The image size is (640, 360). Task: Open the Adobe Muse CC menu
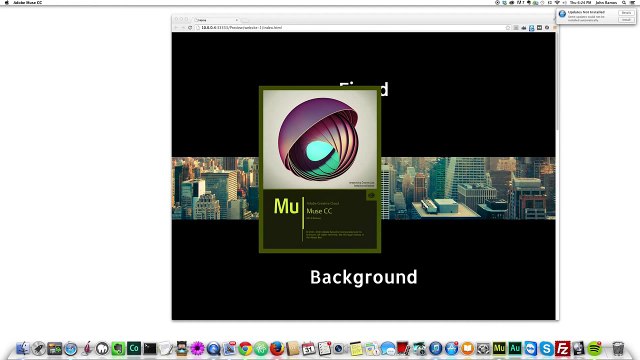(27, 2)
